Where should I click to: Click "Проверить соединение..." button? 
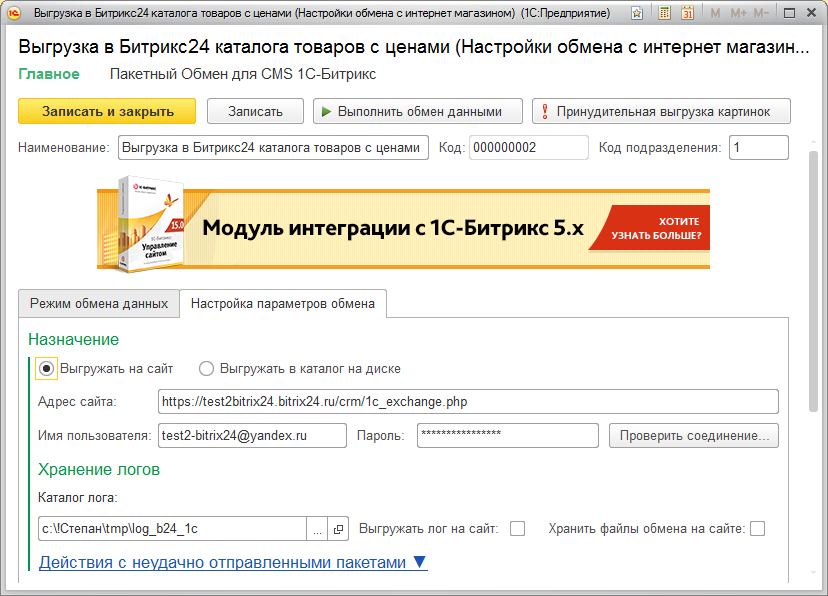click(x=693, y=436)
